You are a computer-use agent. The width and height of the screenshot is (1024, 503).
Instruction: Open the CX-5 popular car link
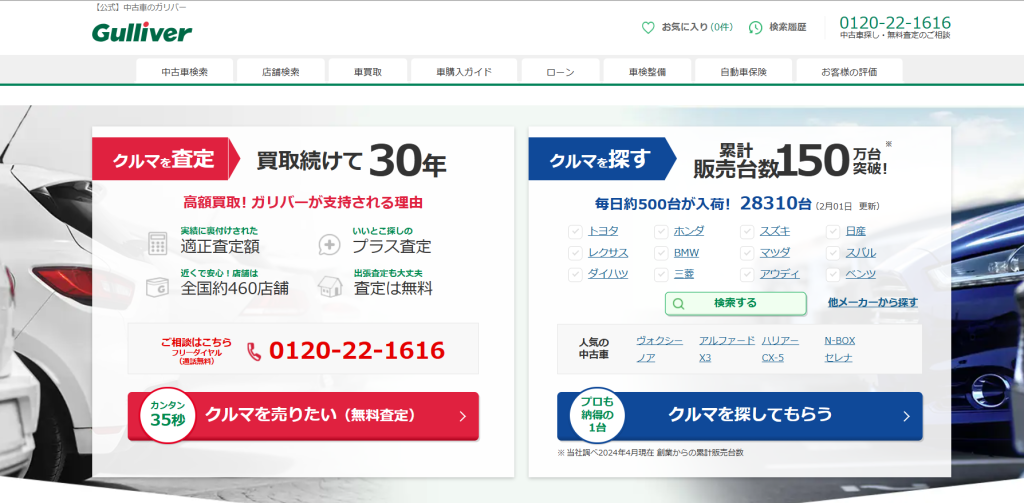pyautogui.click(x=773, y=358)
